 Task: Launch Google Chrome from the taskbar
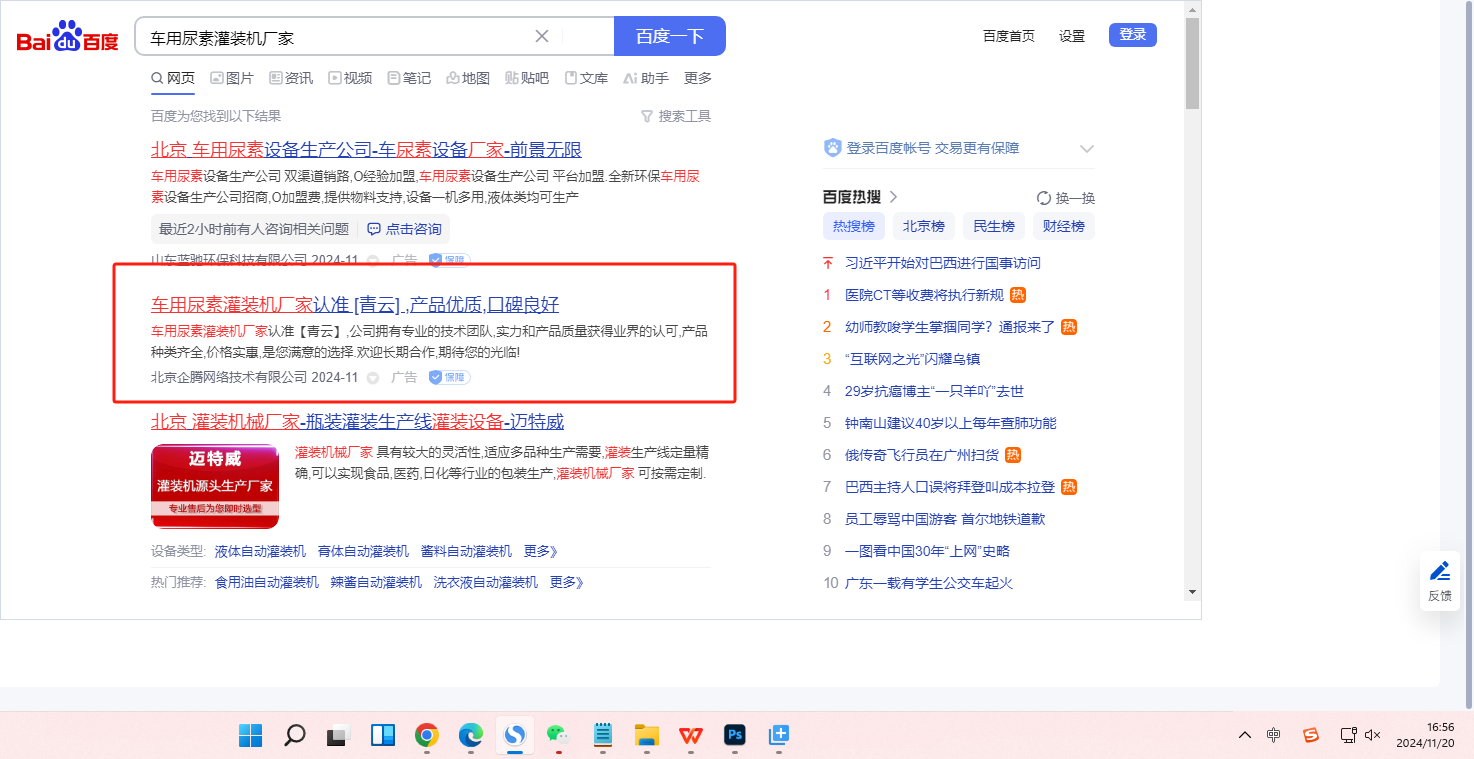[427, 736]
